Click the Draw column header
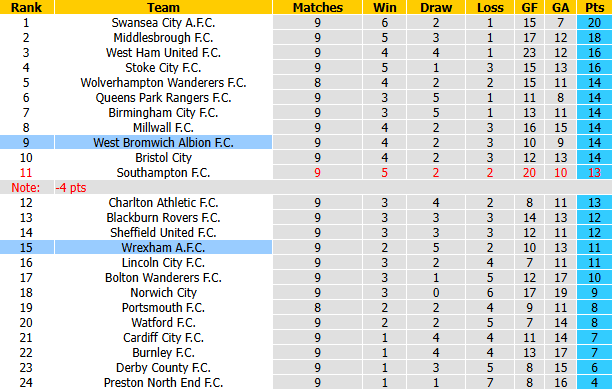 tap(436, 7)
